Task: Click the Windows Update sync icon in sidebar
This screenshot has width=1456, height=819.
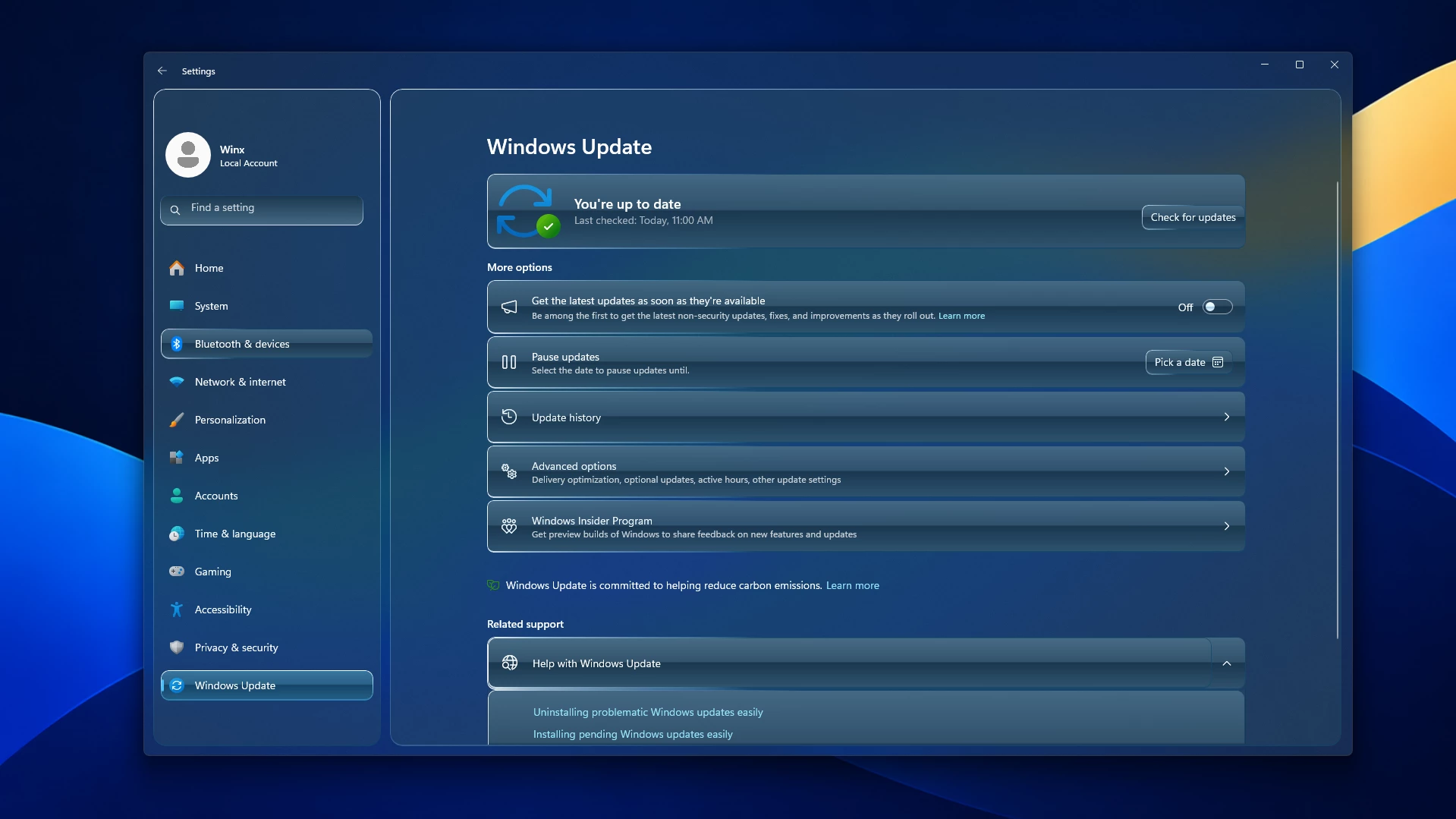Action: 177,685
